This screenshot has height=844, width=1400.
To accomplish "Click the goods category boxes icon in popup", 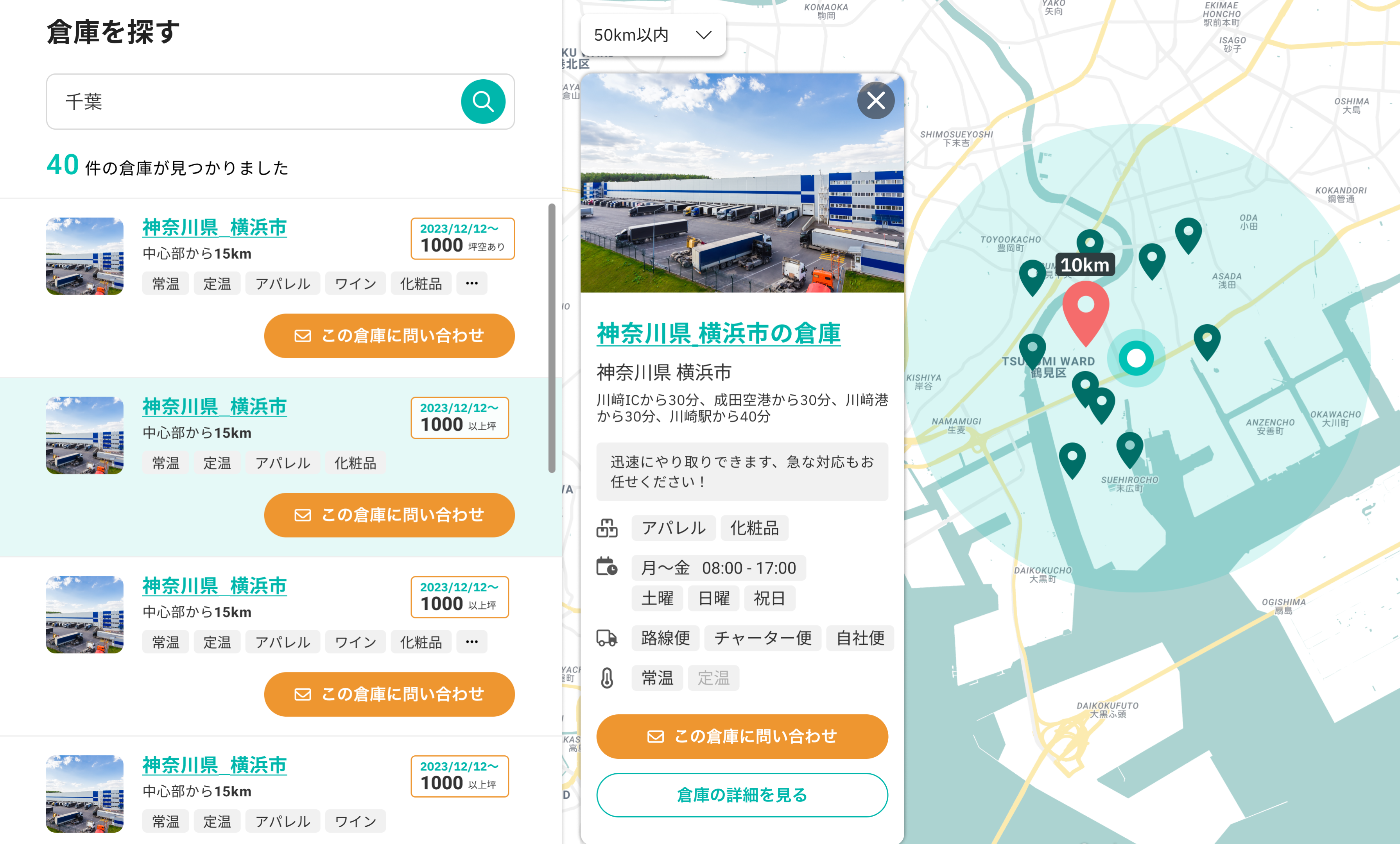I will tap(607, 527).
